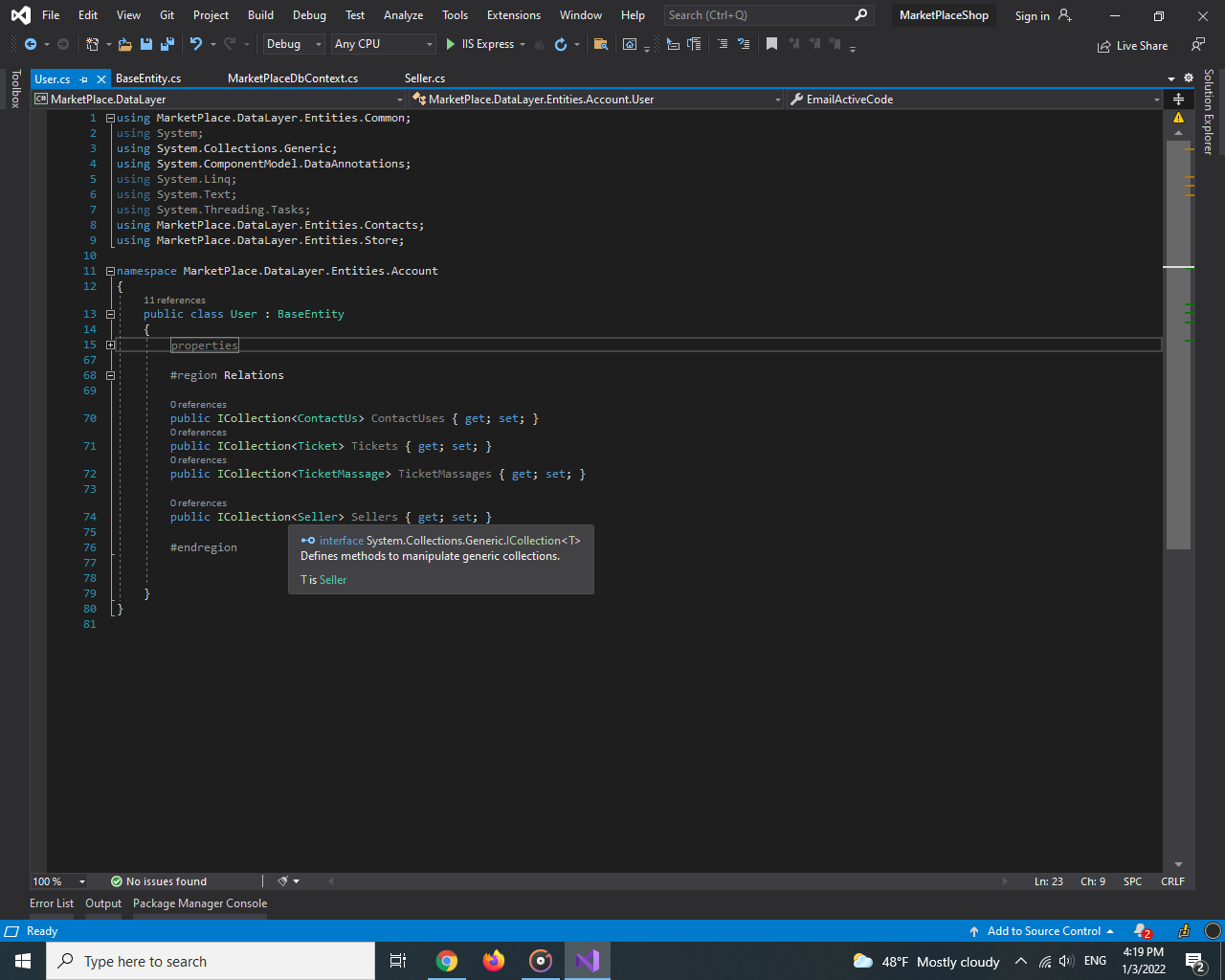Click the New Project toolbar icon

[93, 44]
